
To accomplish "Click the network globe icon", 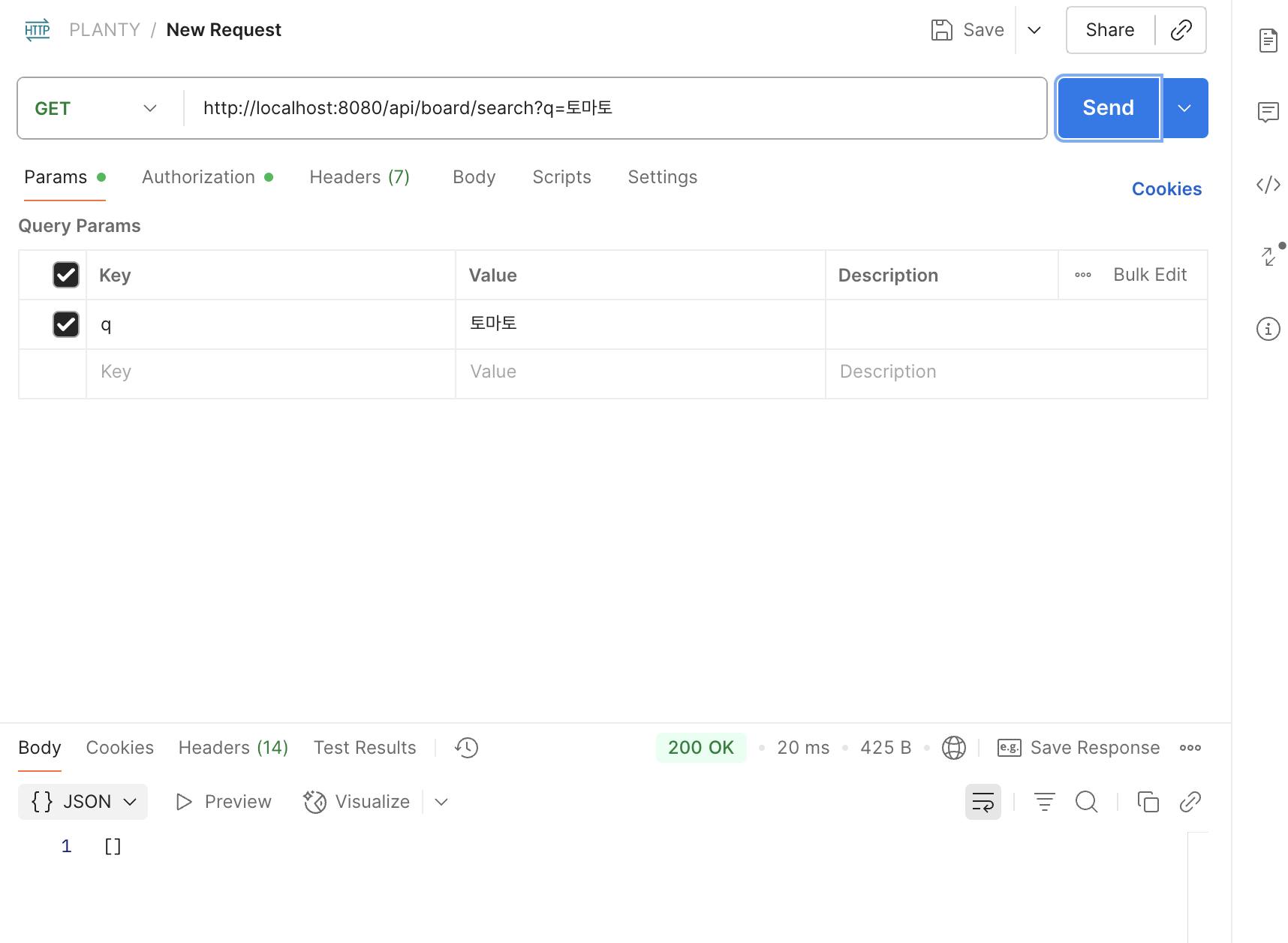I will click(x=954, y=748).
